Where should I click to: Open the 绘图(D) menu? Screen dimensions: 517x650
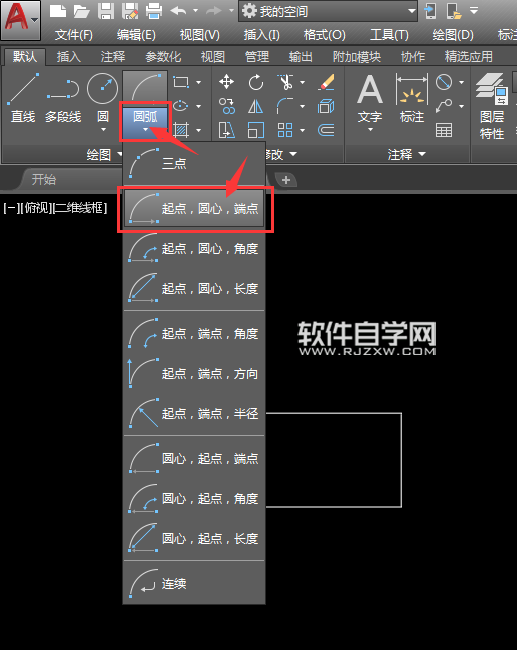click(x=453, y=35)
